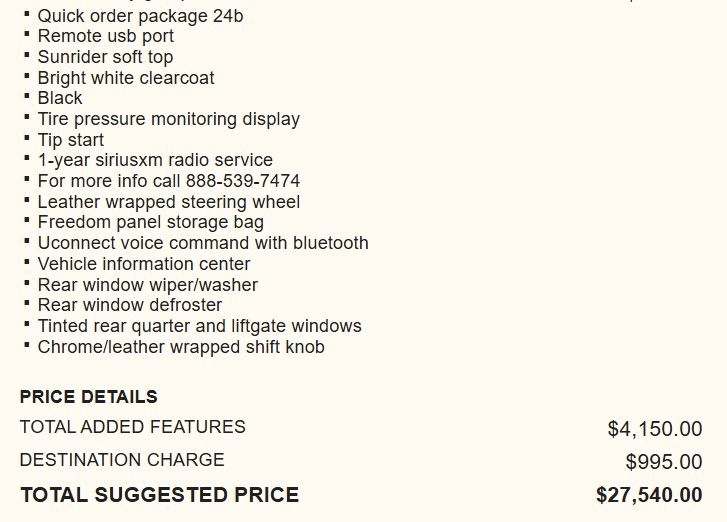Click Uconnect voice command with bluetooth
The height and width of the screenshot is (522, 727).
[x=203, y=243]
